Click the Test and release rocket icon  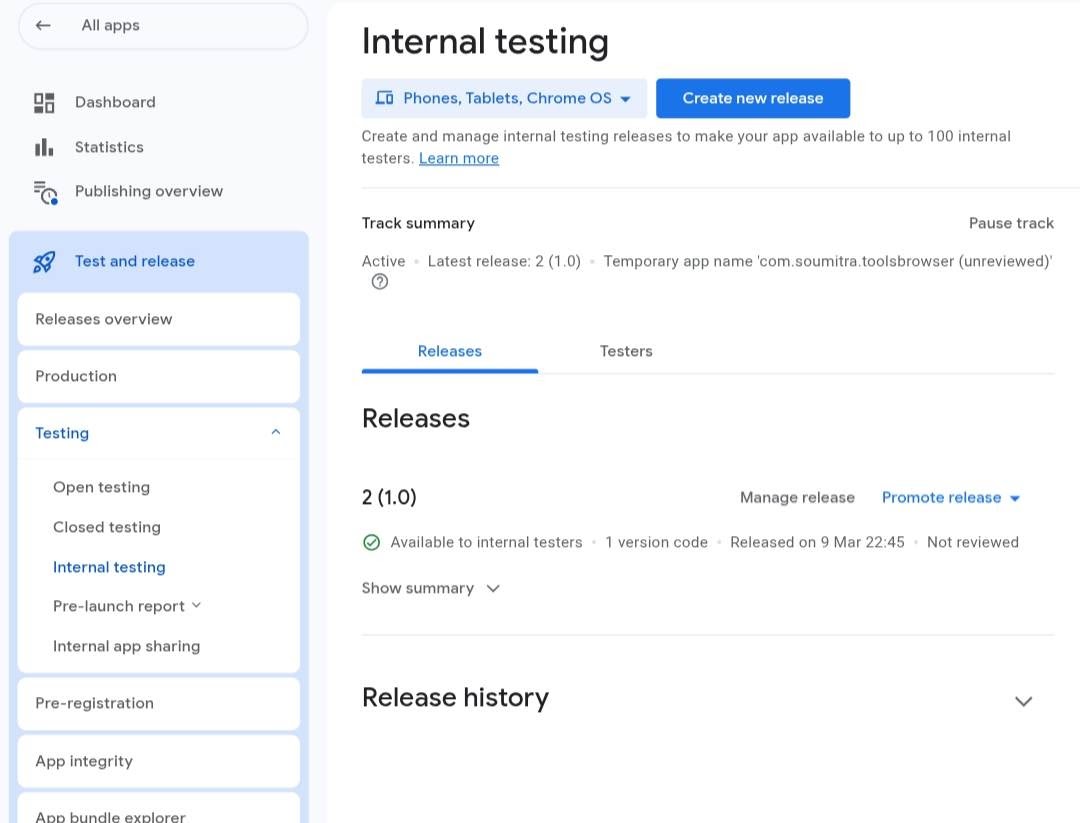point(44,262)
